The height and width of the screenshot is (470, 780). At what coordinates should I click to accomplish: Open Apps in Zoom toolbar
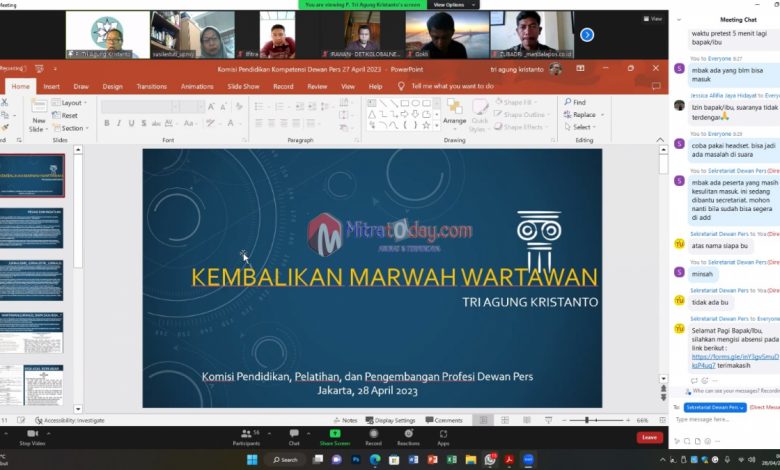click(443, 437)
